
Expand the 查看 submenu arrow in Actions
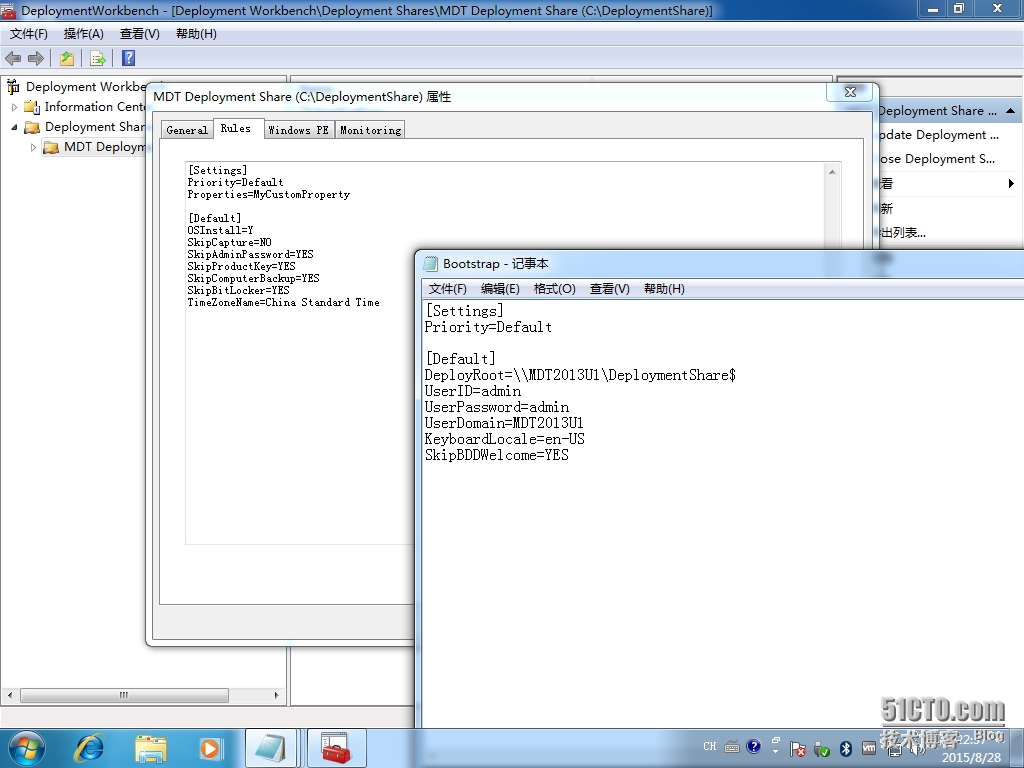coord(1012,184)
